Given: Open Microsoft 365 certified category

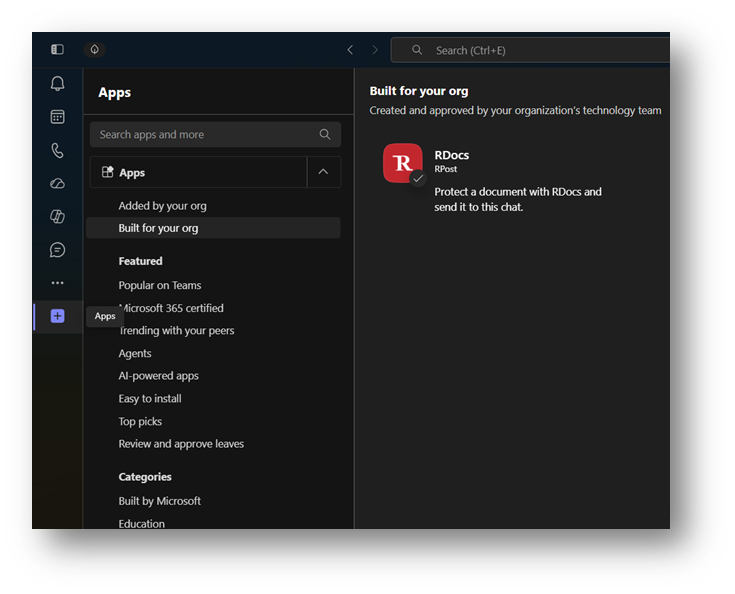Looking at the screenshot, I should pyautogui.click(x=171, y=308).
